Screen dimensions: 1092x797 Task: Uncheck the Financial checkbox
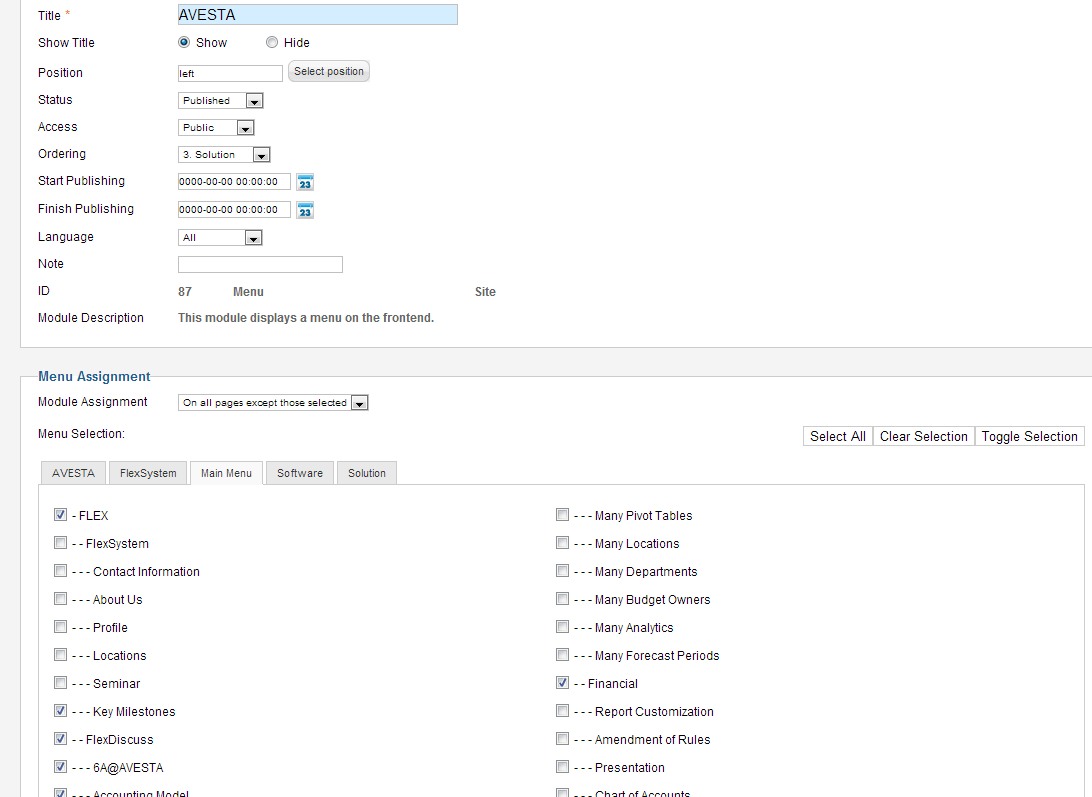tap(563, 683)
